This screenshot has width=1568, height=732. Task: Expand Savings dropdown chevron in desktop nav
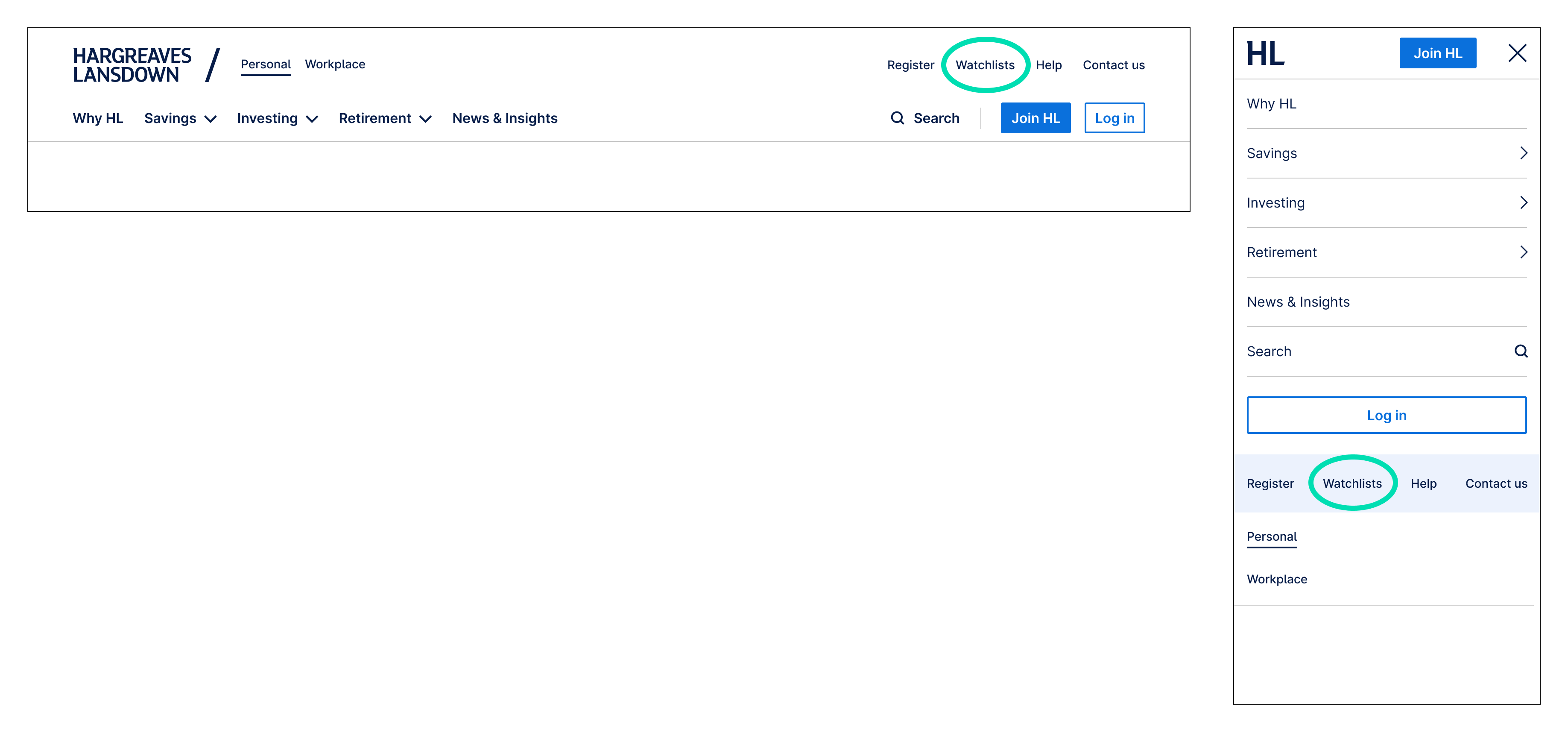(x=211, y=119)
